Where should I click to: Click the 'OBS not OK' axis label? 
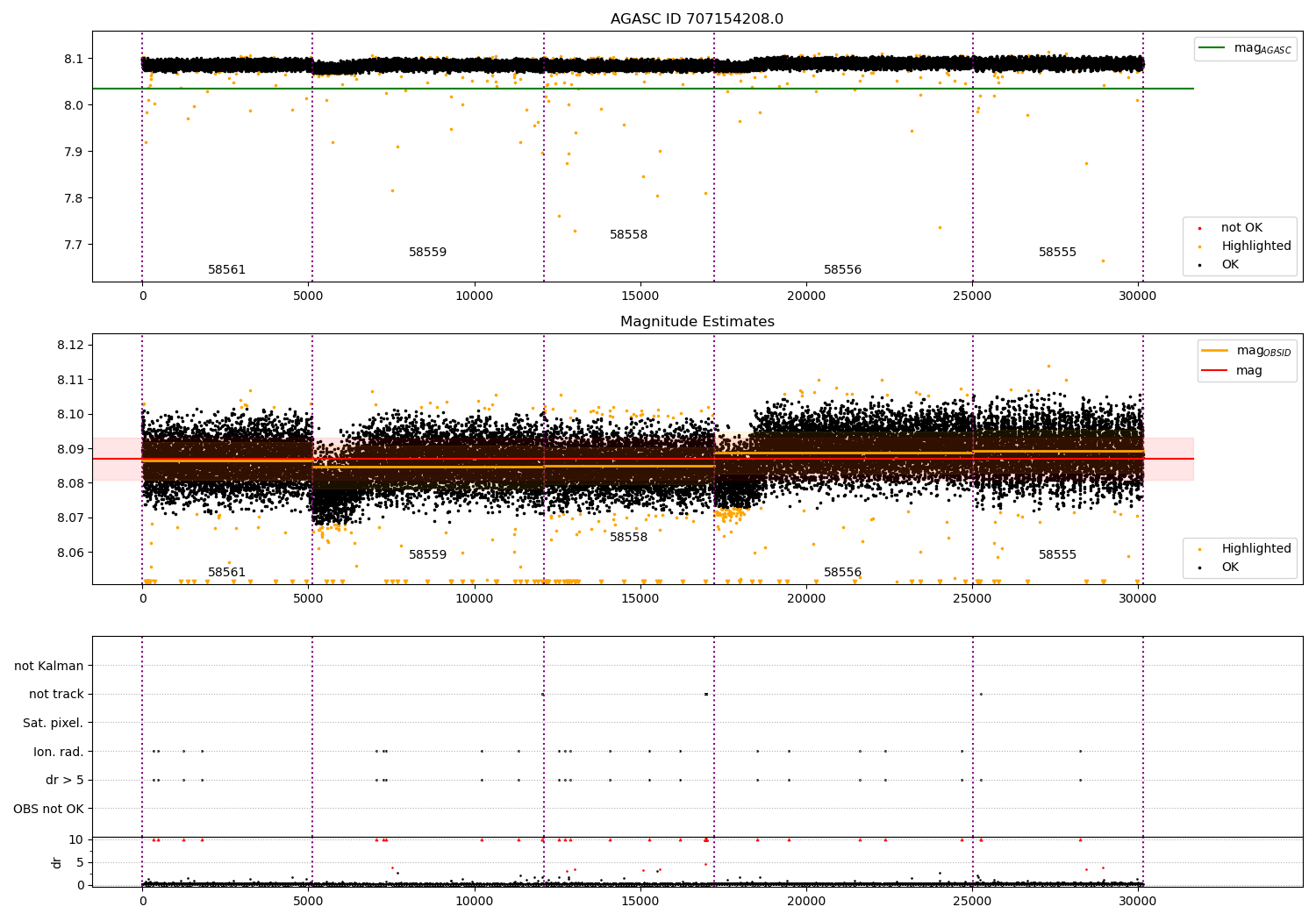(x=49, y=810)
